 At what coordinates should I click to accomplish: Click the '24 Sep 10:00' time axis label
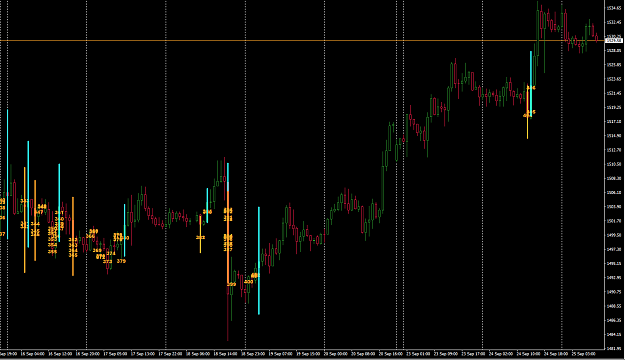pos(529,354)
